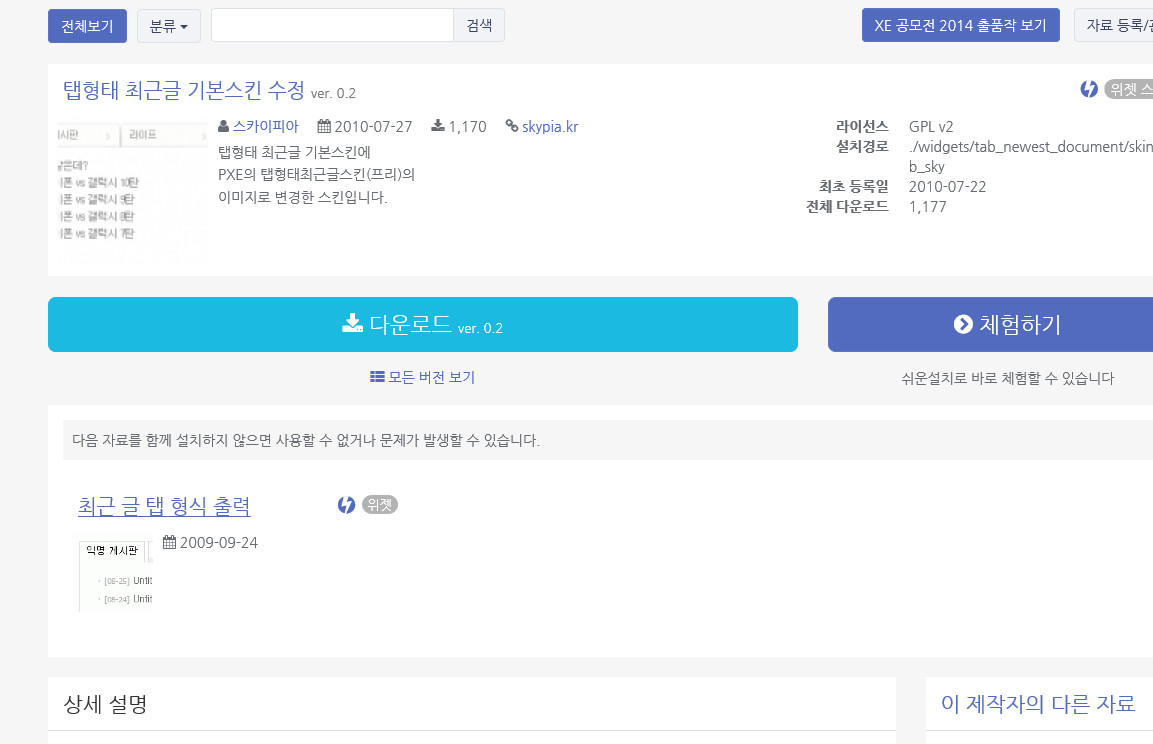
Task: Visit the skypia.kr homepage link
Action: [x=549, y=127]
